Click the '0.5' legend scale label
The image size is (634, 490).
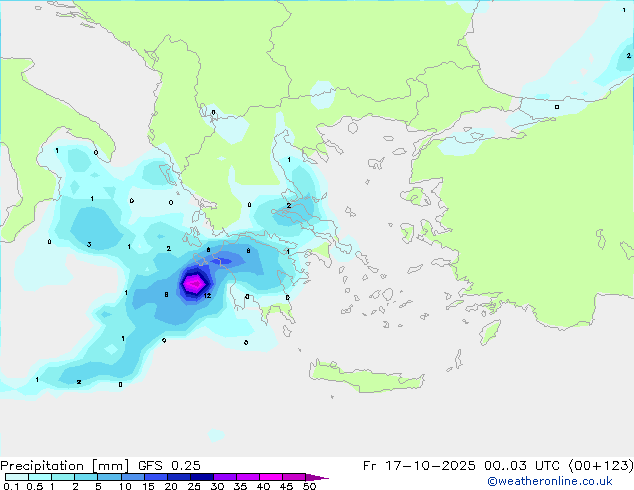pos(35,486)
